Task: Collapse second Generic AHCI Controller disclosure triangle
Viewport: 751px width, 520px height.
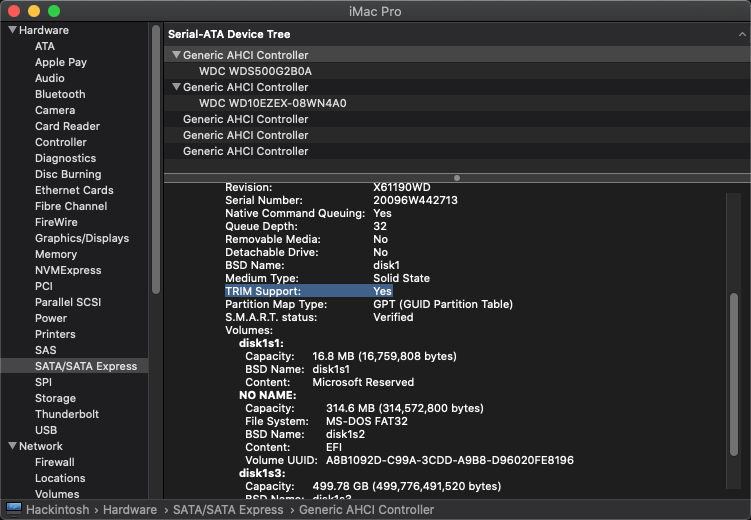Action: [x=176, y=87]
